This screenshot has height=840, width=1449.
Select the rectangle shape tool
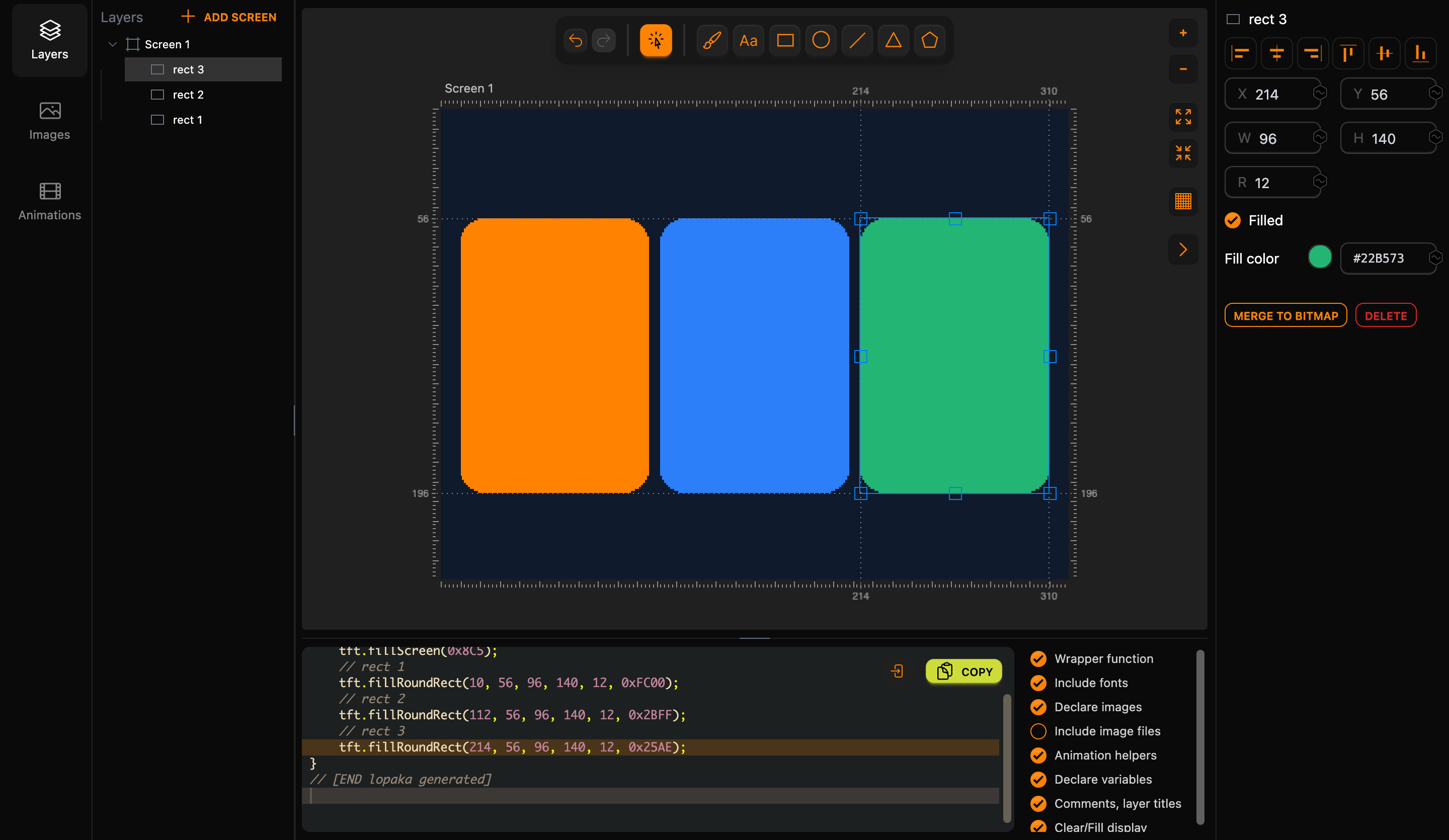click(x=785, y=40)
